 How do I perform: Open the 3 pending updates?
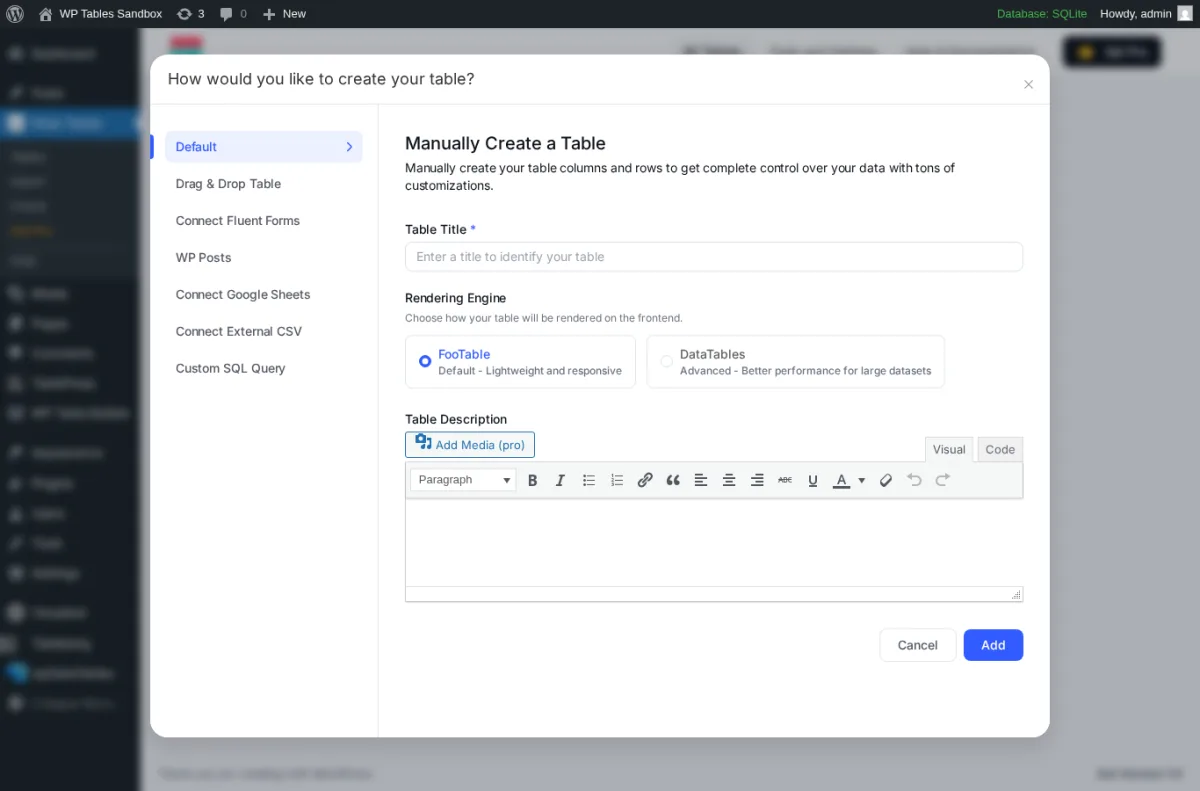[x=190, y=14]
